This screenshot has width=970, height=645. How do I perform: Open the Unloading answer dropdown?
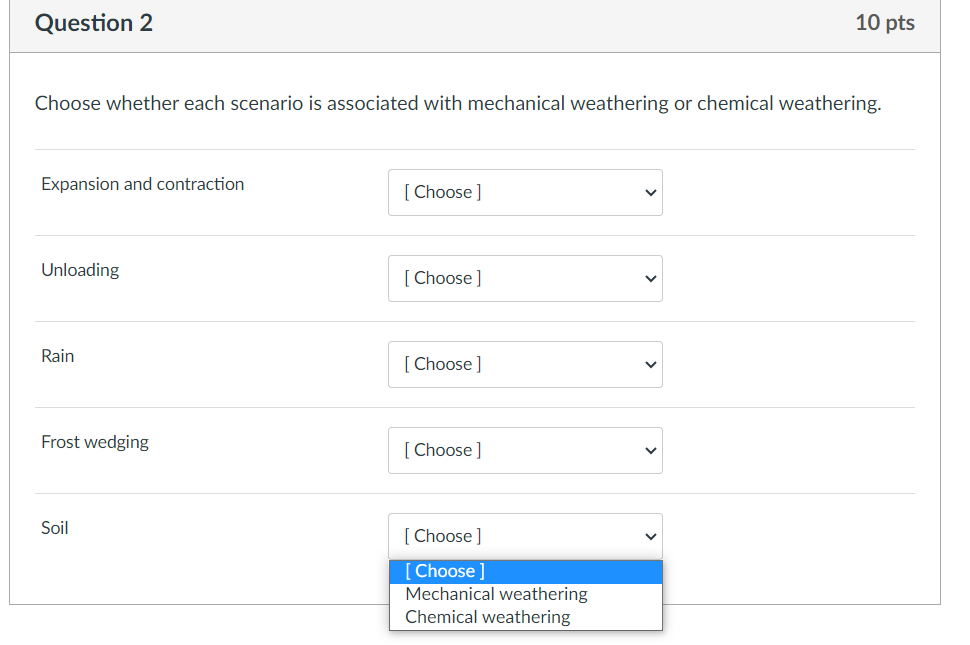coord(524,279)
